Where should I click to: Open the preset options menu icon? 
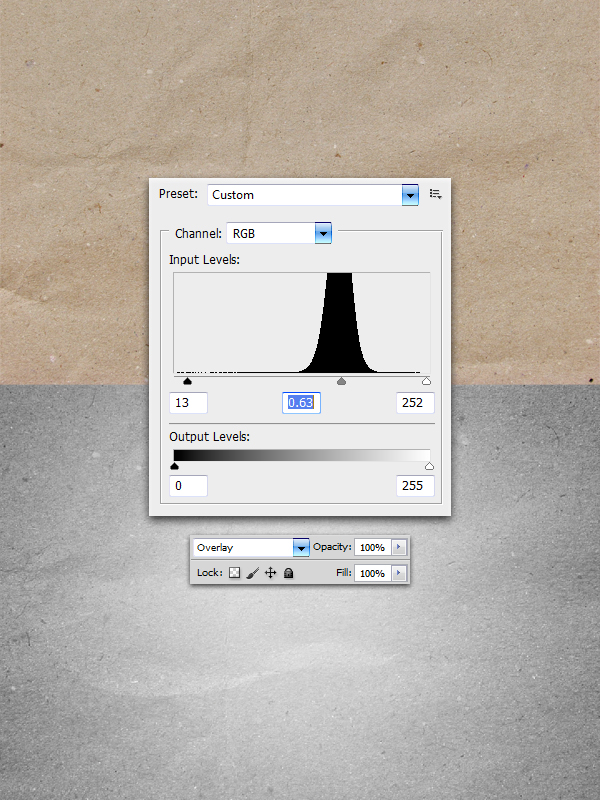pos(435,194)
